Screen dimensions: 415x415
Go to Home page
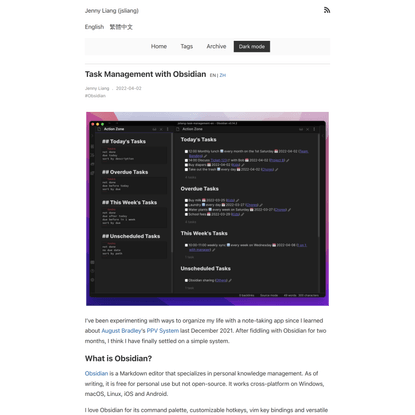click(x=159, y=46)
